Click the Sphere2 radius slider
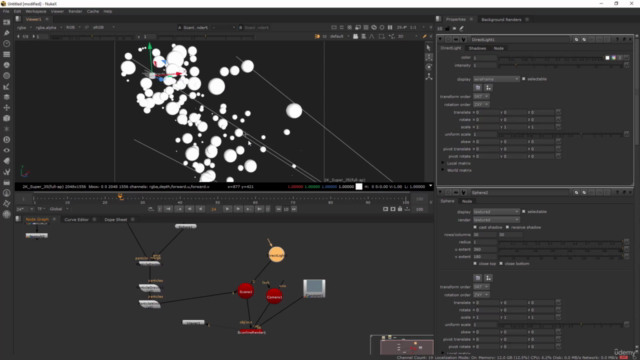Image resolution: width=640 pixels, height=360 pixels. [x=560, y=242]
